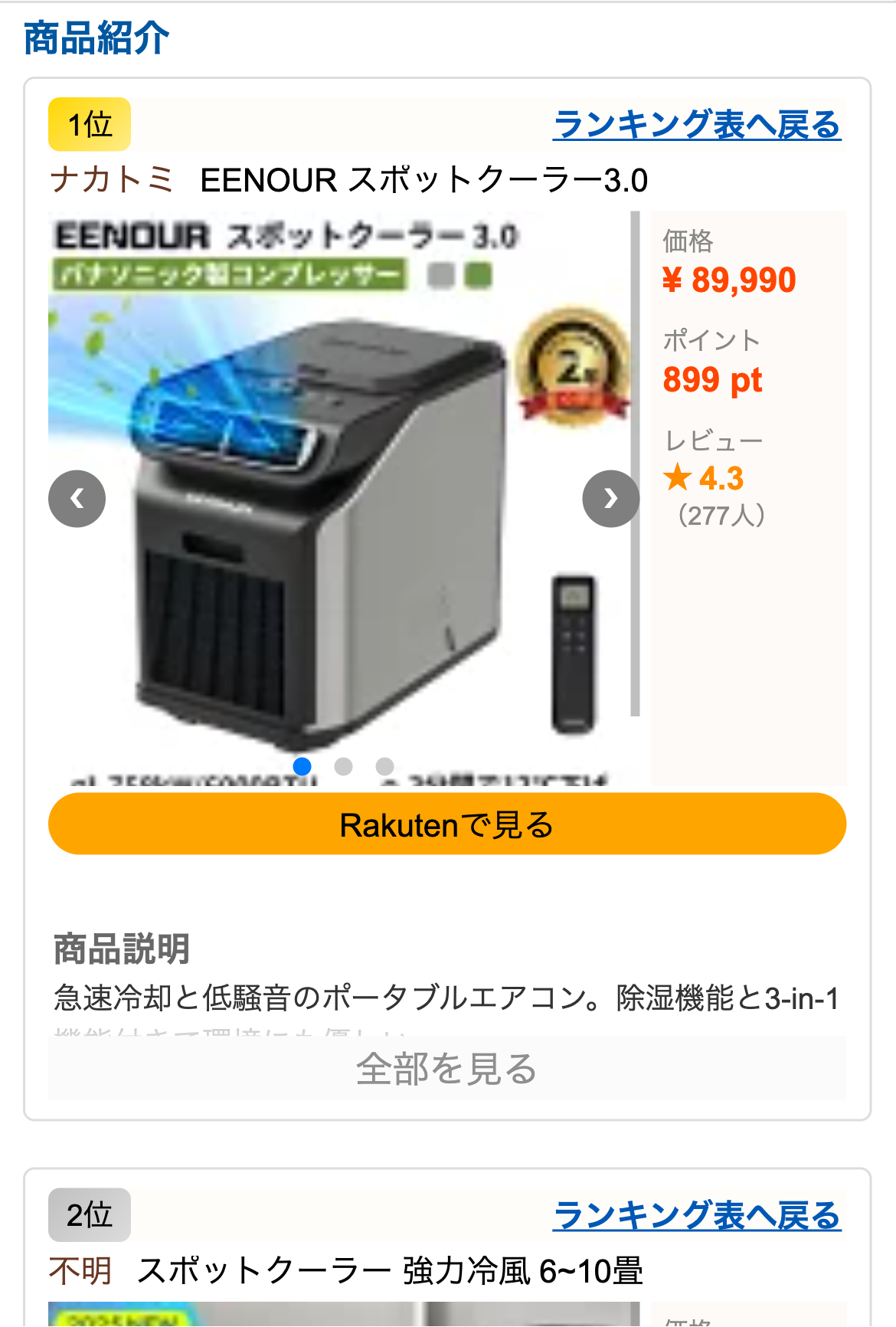Tap the ナカトミ brand name

tap(112, 181)
